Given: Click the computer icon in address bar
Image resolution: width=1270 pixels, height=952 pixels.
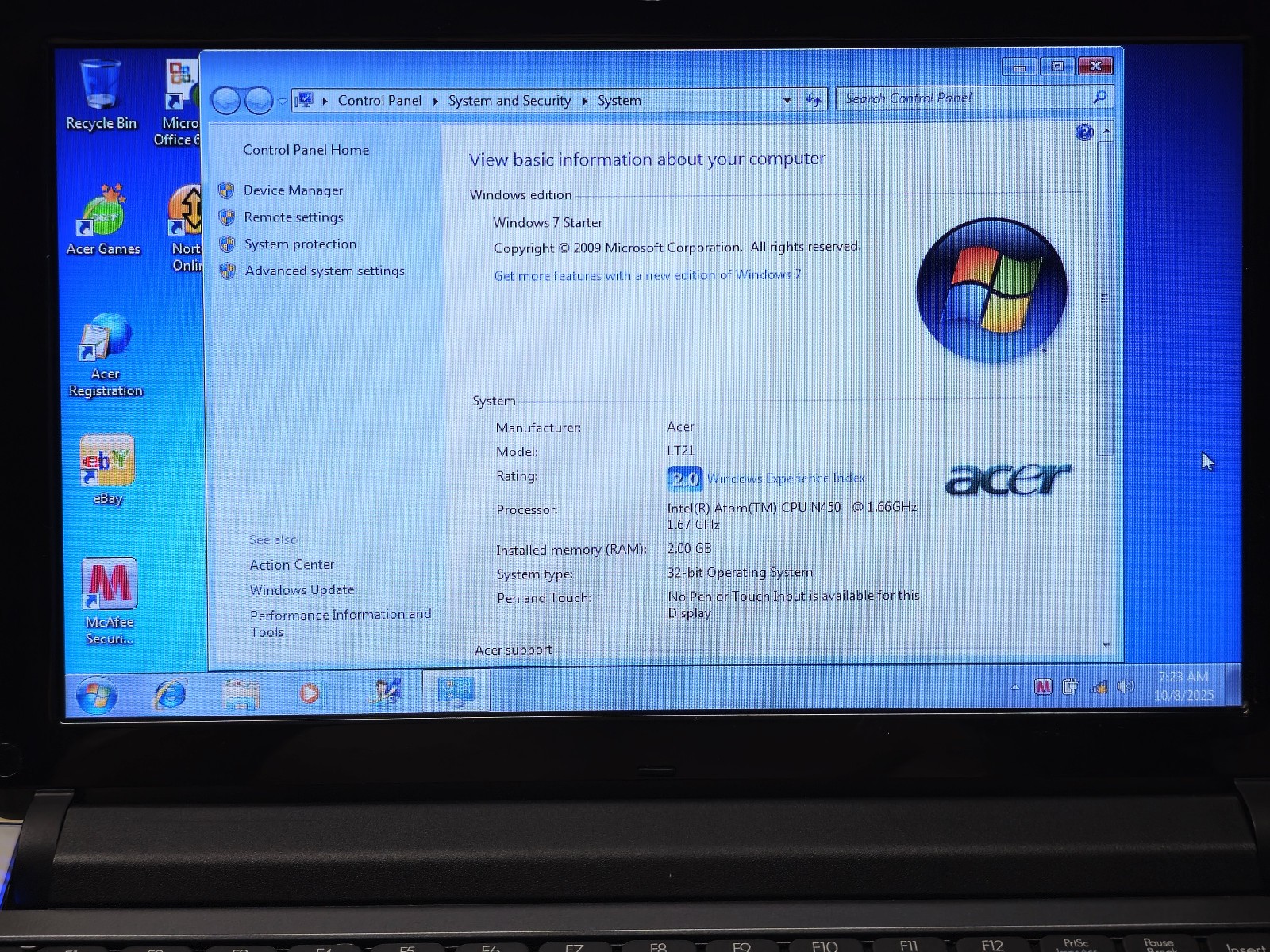Looking at the screenshot, I should coord(304,100).
